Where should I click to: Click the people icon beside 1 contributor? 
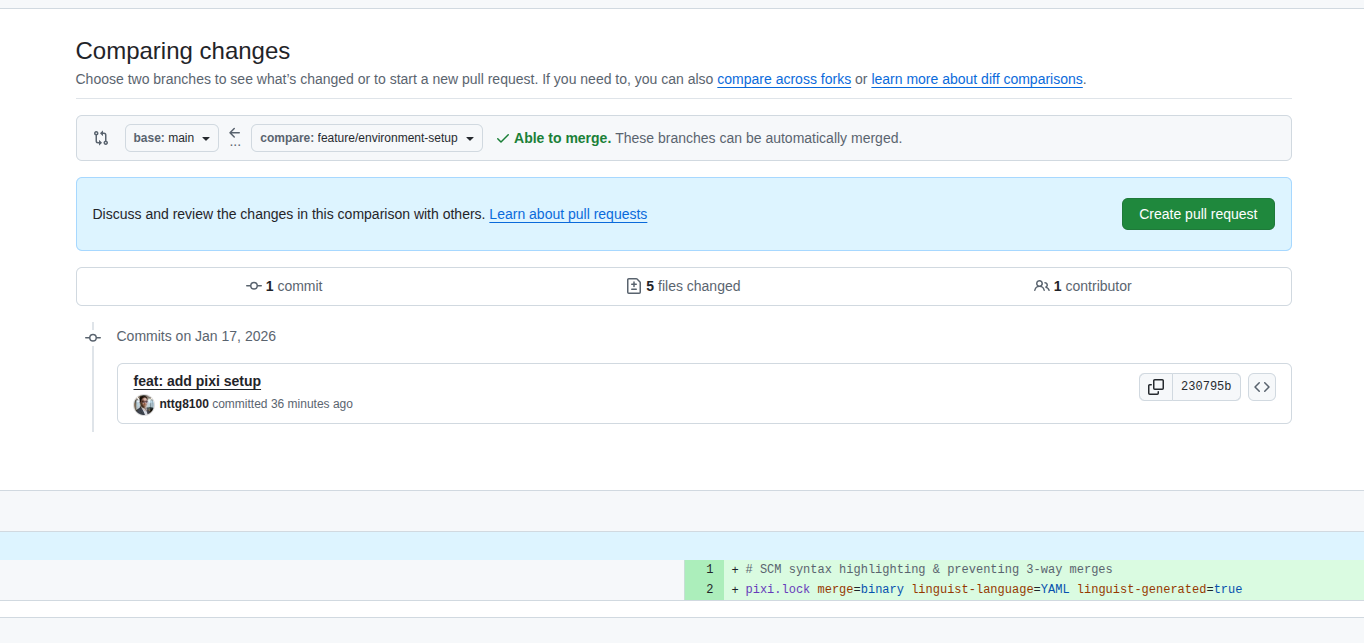click(x=1041, y=286)
